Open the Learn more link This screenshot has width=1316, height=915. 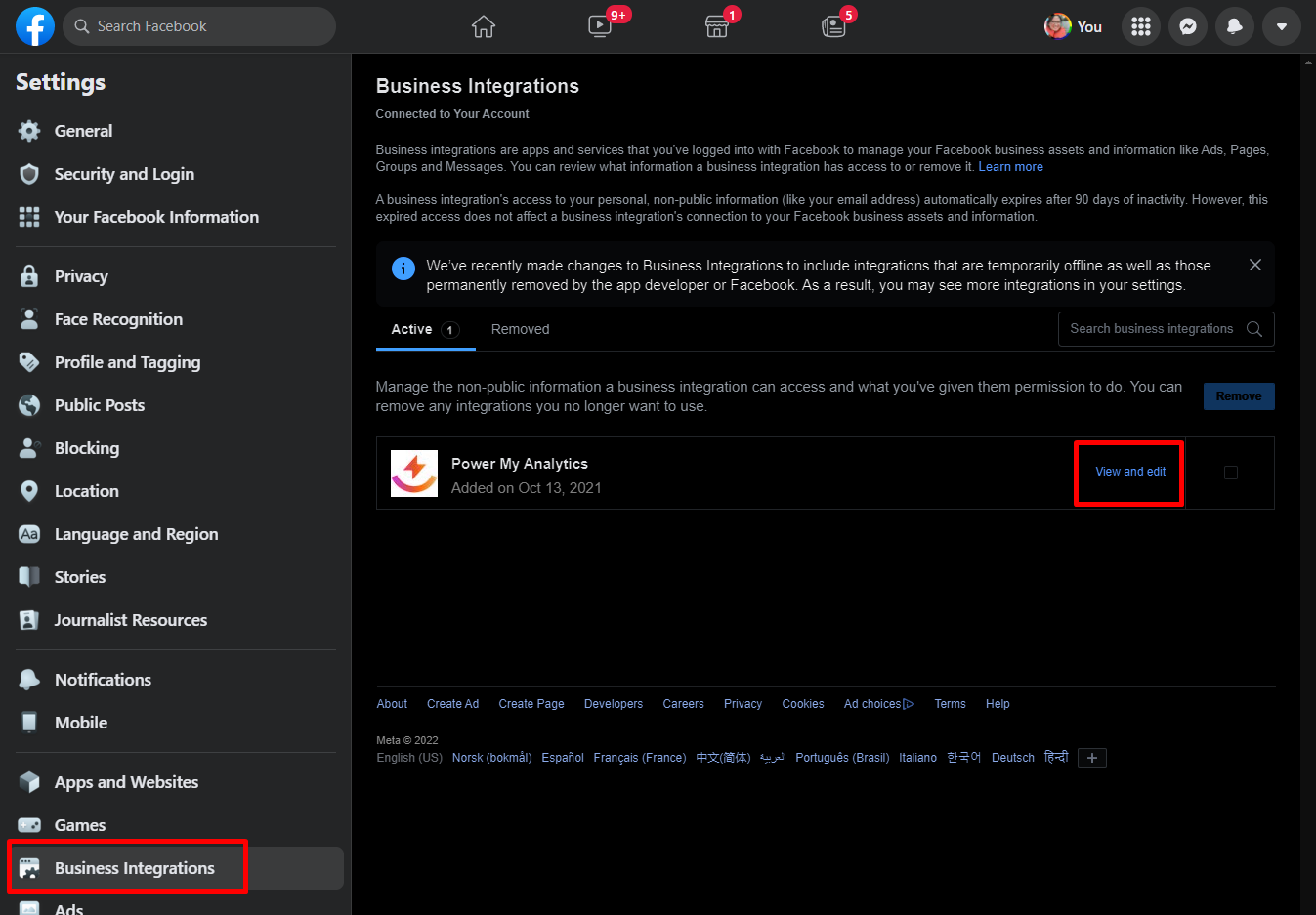[x=1010, y=167]
